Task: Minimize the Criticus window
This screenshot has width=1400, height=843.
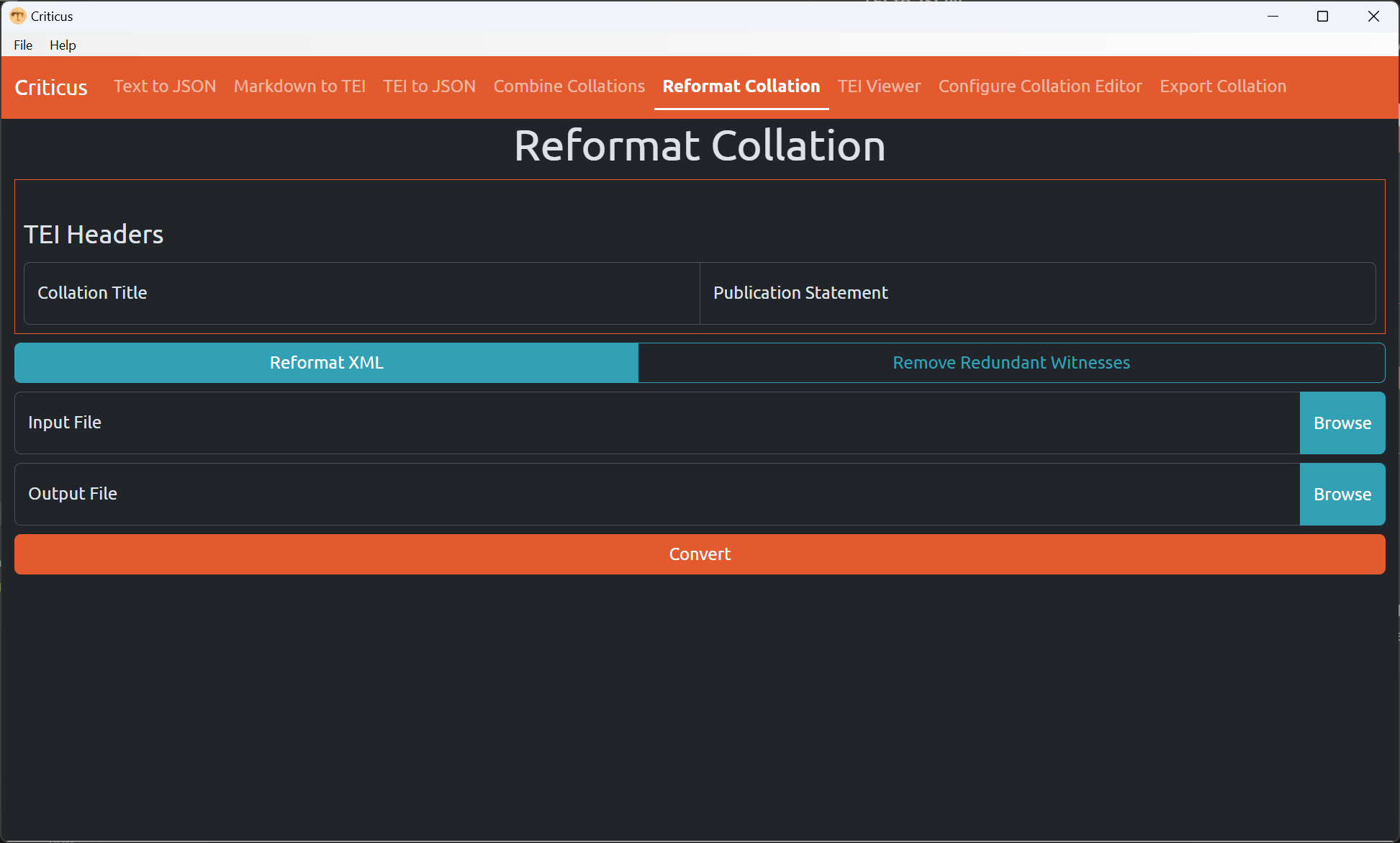Action: point(1273,16)
